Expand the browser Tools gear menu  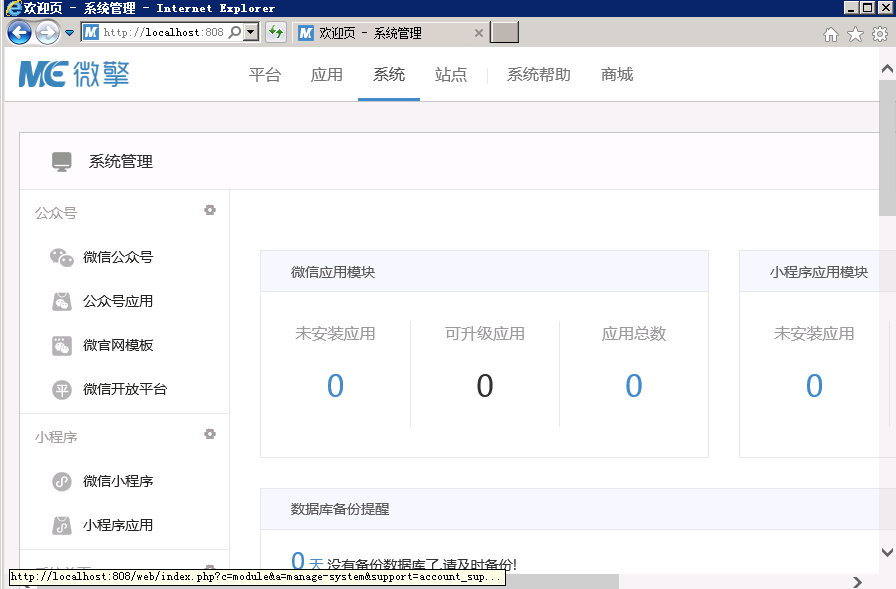(x=882, y=32)
